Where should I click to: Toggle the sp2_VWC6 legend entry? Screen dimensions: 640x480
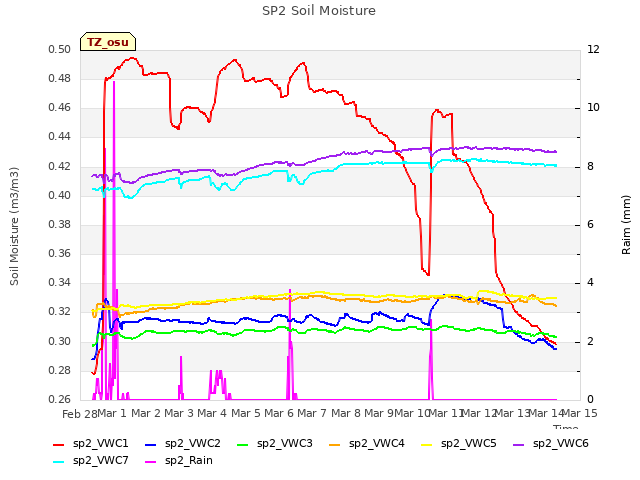click(x=551, y=444)
